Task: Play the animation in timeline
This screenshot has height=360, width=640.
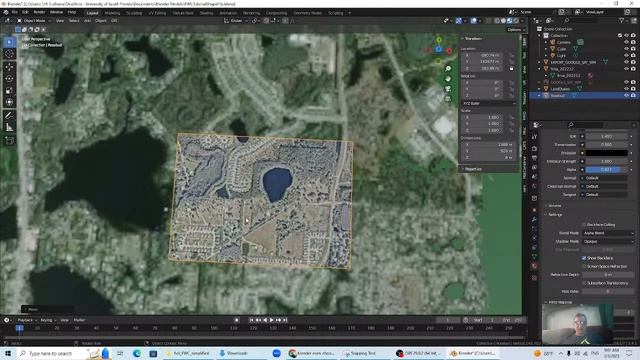Action: pos(271,320)
